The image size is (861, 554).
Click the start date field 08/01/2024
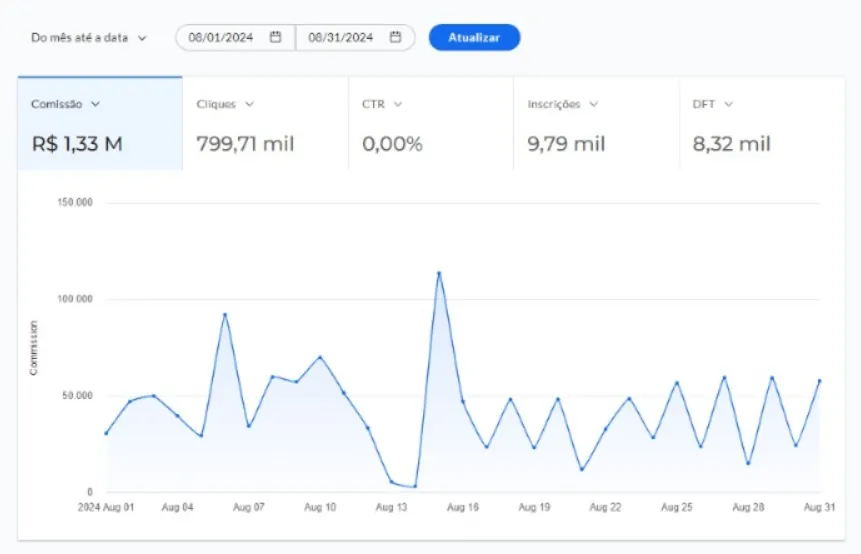[x=221, y=38]
